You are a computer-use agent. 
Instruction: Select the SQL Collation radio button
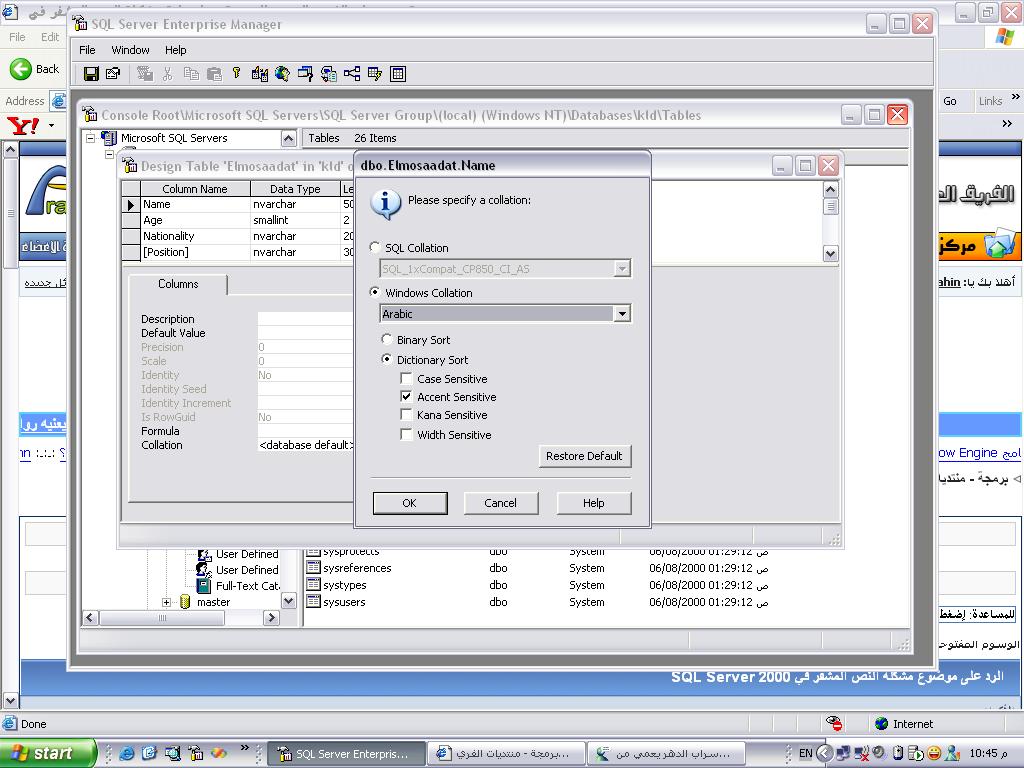click(x=375, y=248)
